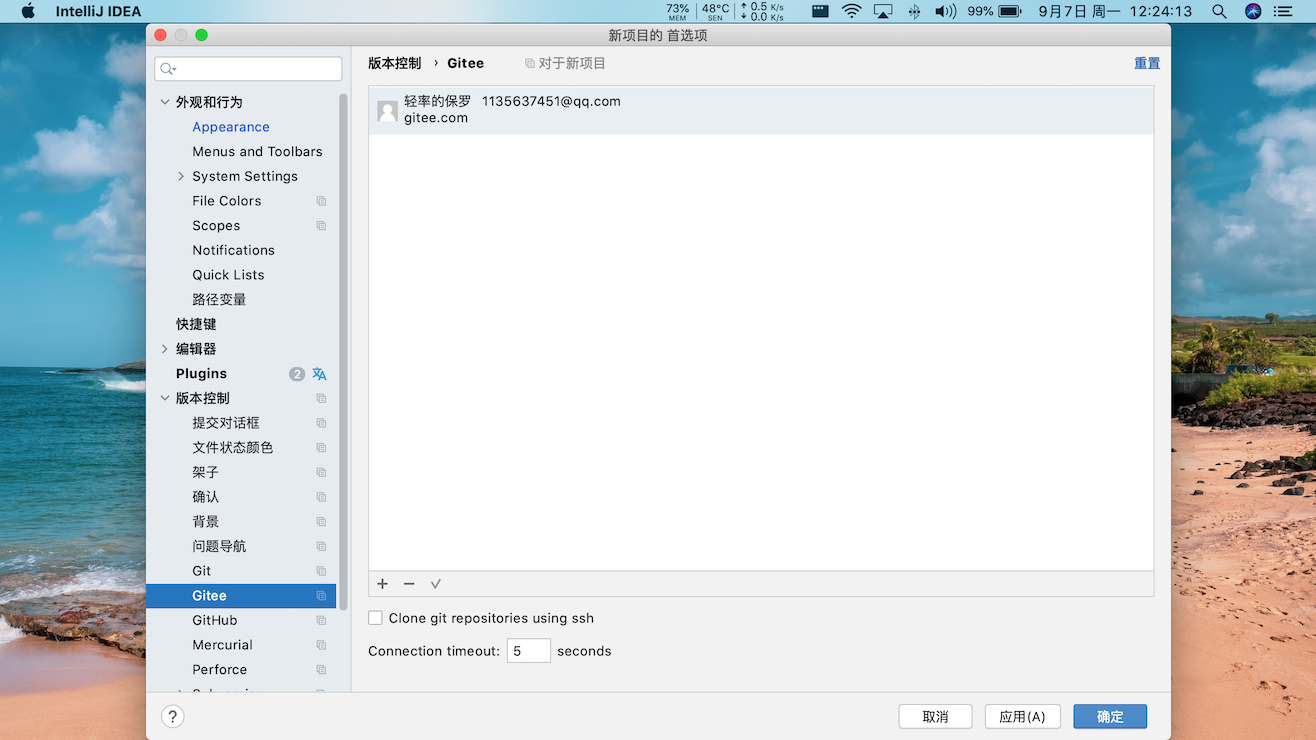
Task: Enable Clone git repositories using ssh
Action: coord(375,618)
